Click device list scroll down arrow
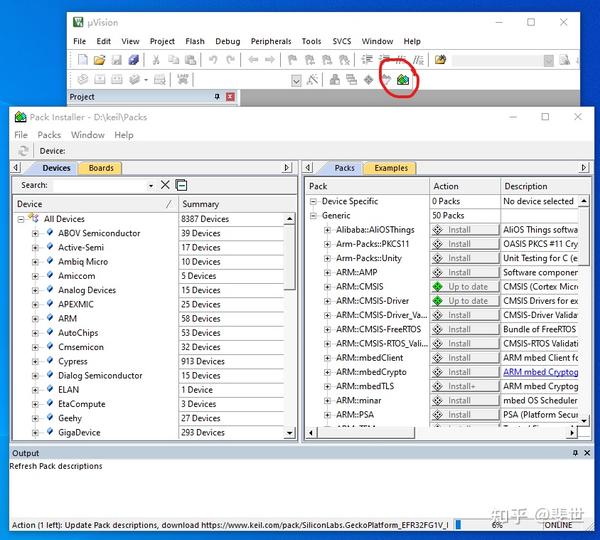This screenshot has height=540, width=600. (290, 433)
